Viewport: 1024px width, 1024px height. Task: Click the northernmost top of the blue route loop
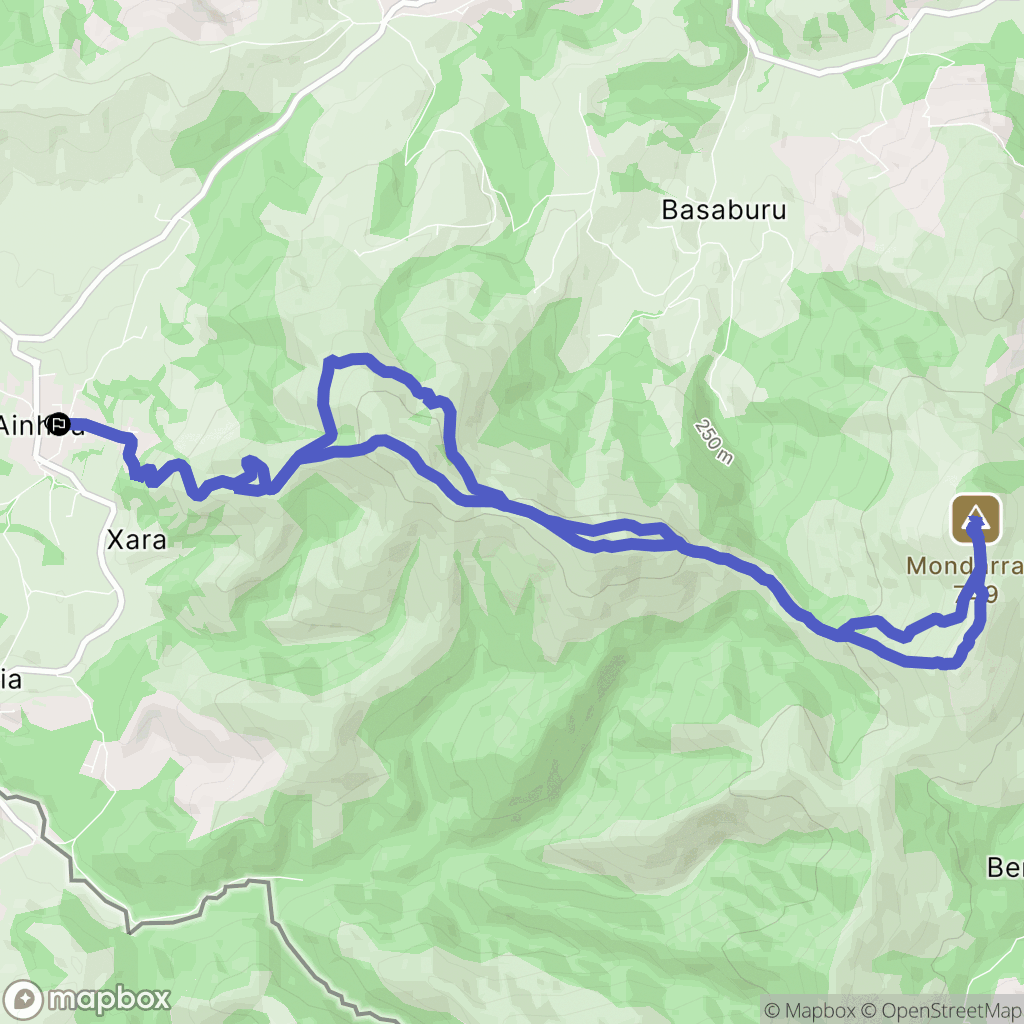351,358
